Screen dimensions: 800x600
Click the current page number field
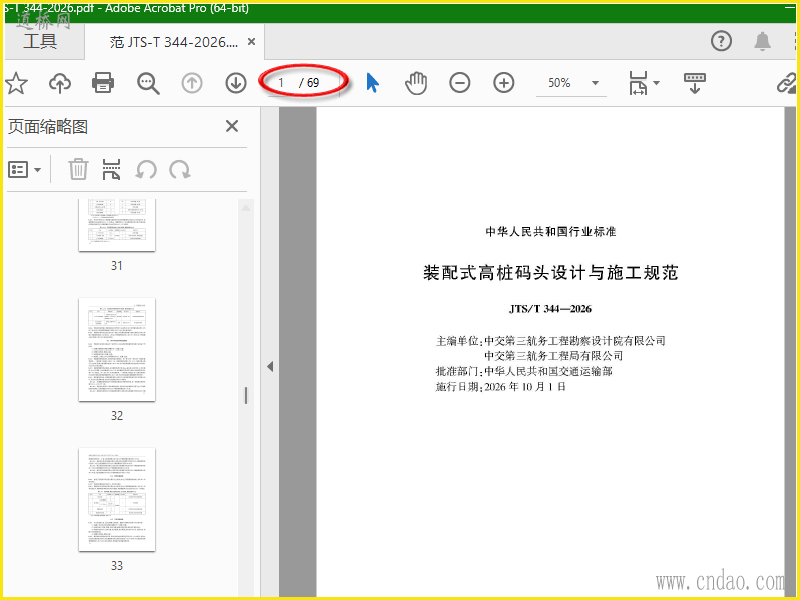(281, 83)
